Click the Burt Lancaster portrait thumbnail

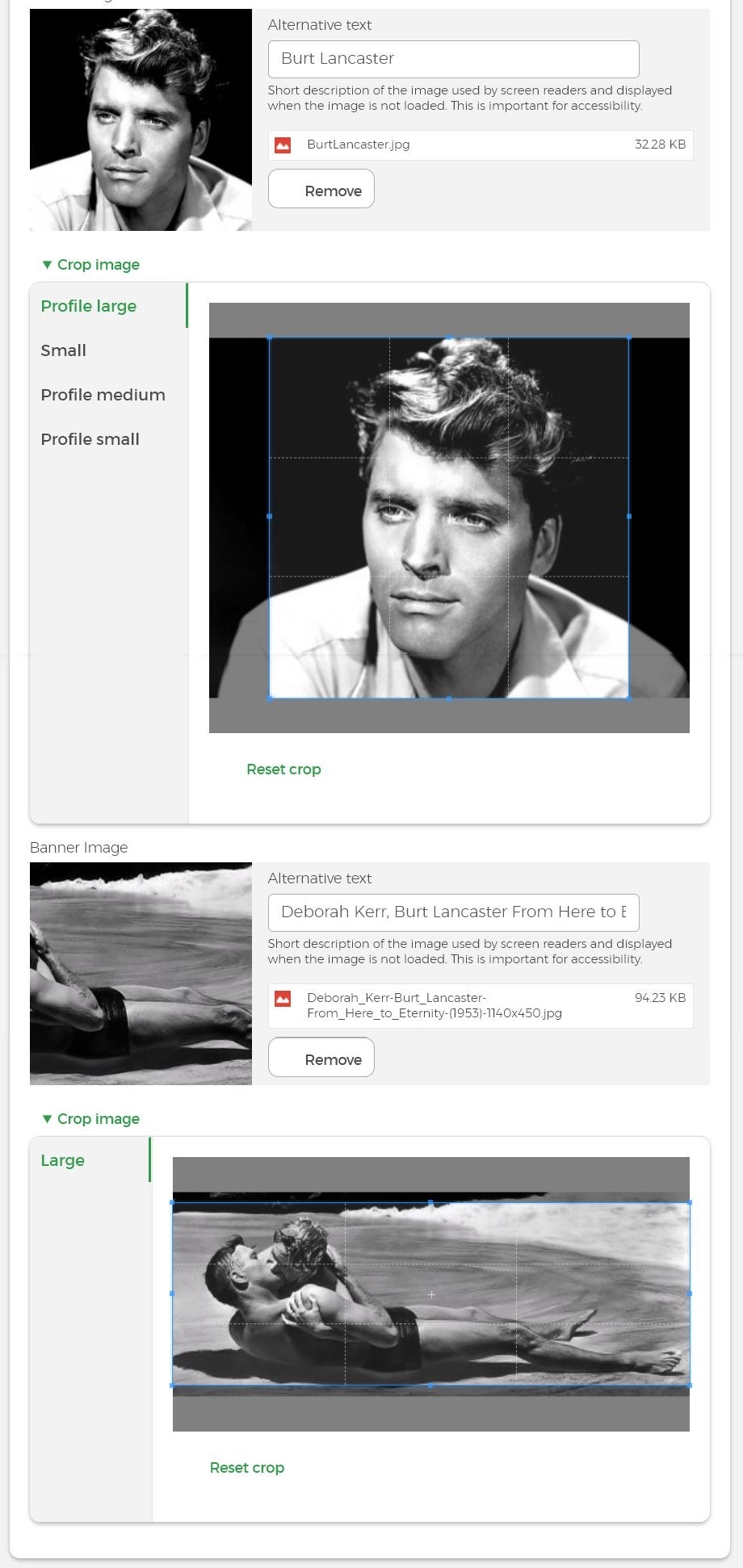(141, 120)
